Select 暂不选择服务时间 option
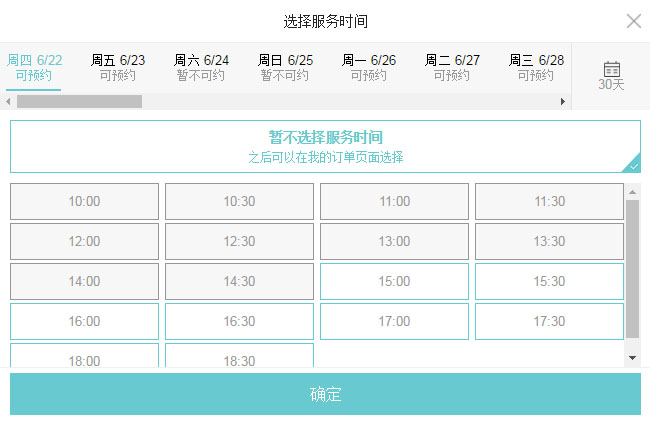 click(x=325, y=146)
